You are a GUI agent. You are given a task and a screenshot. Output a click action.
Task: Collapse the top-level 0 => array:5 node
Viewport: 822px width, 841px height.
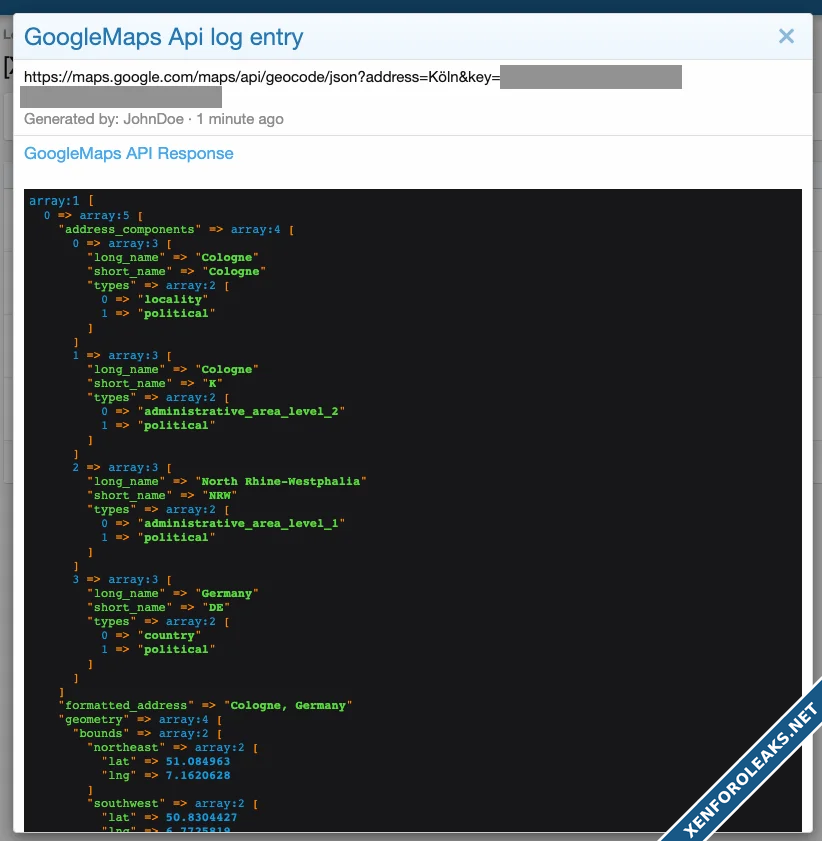[107, 215]
